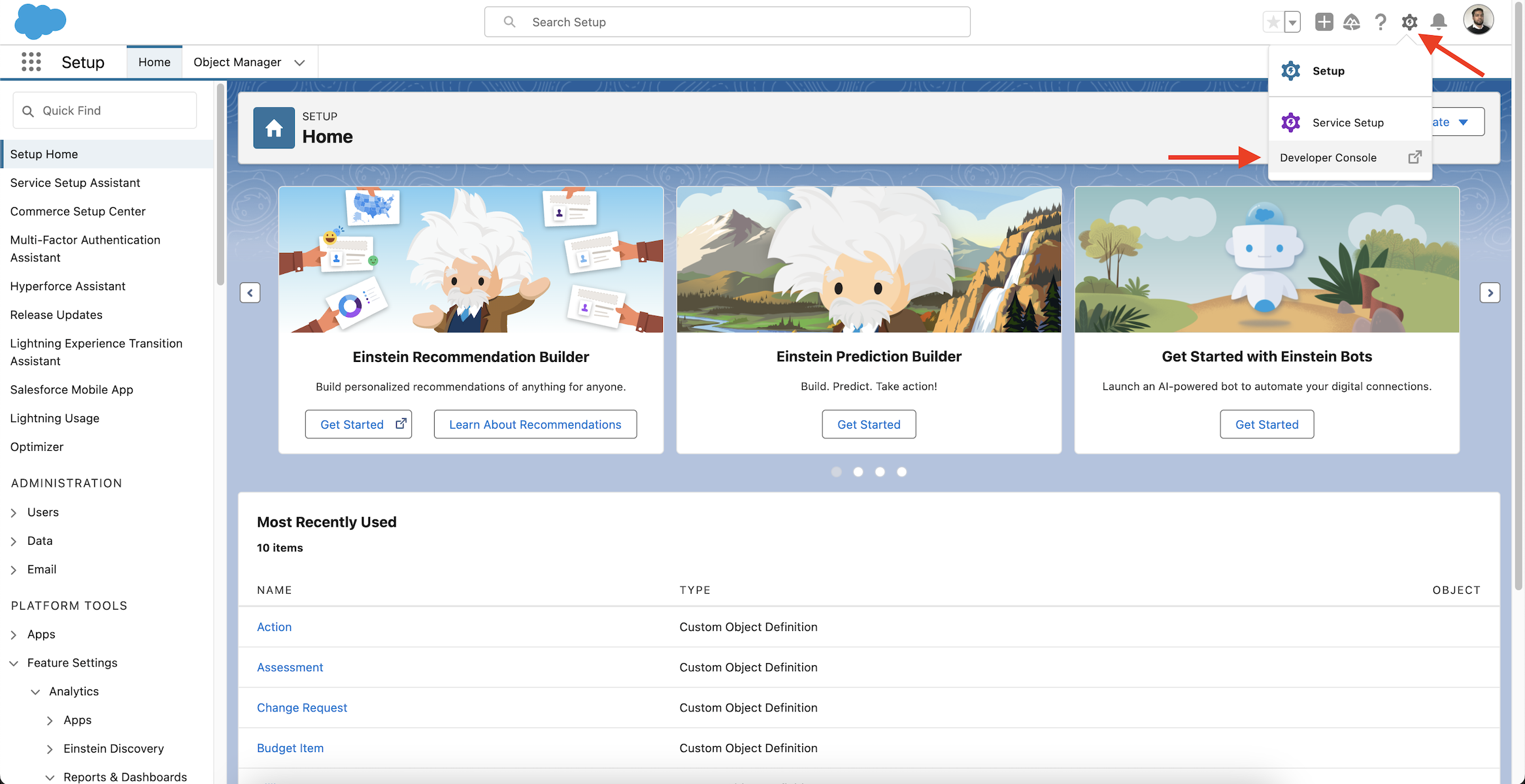Select Service Setup menu entry
This screenshot has width=1525, height=784.
pos(1347,123)
